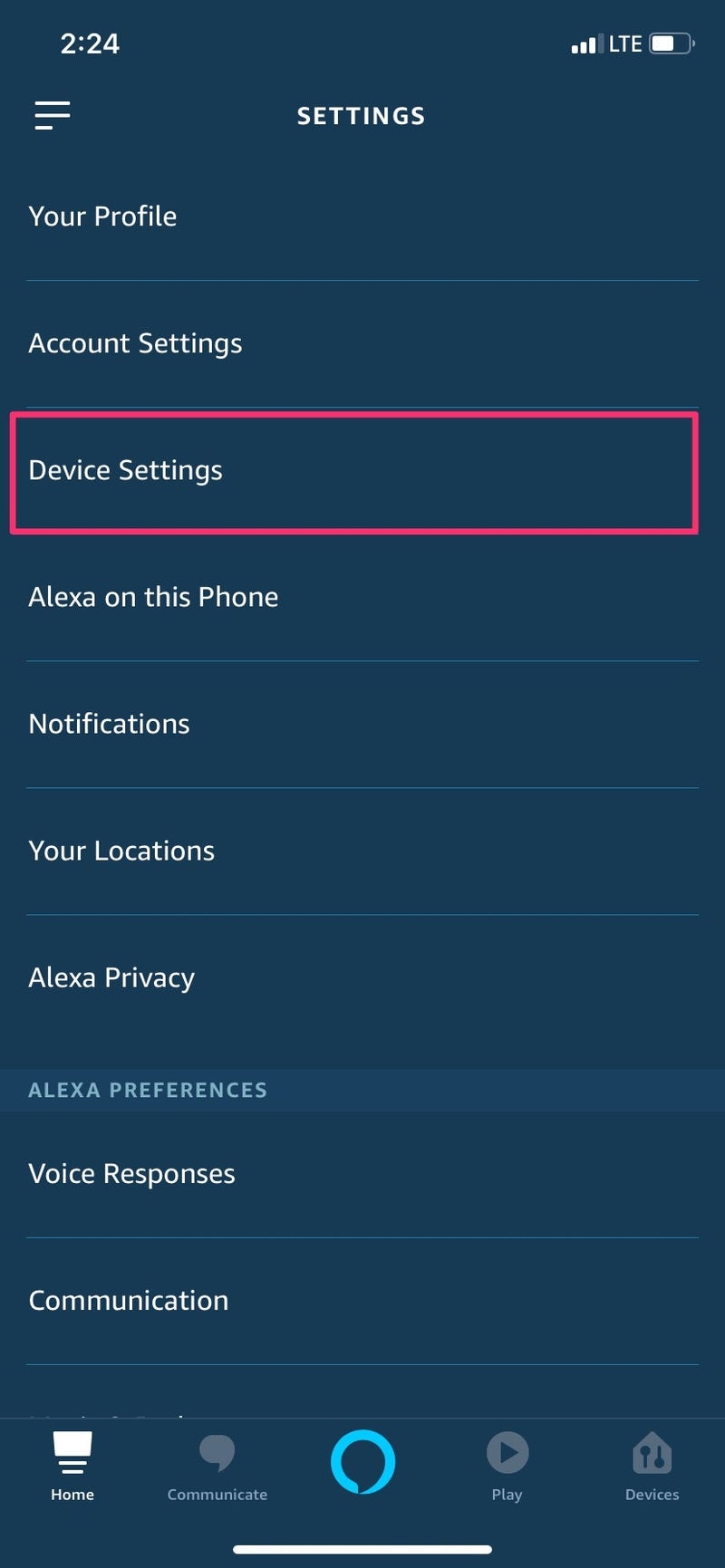Tap the Home icon in bottom bar
This screenshot has width=725, height=1568.
(x=72, y=1452)
